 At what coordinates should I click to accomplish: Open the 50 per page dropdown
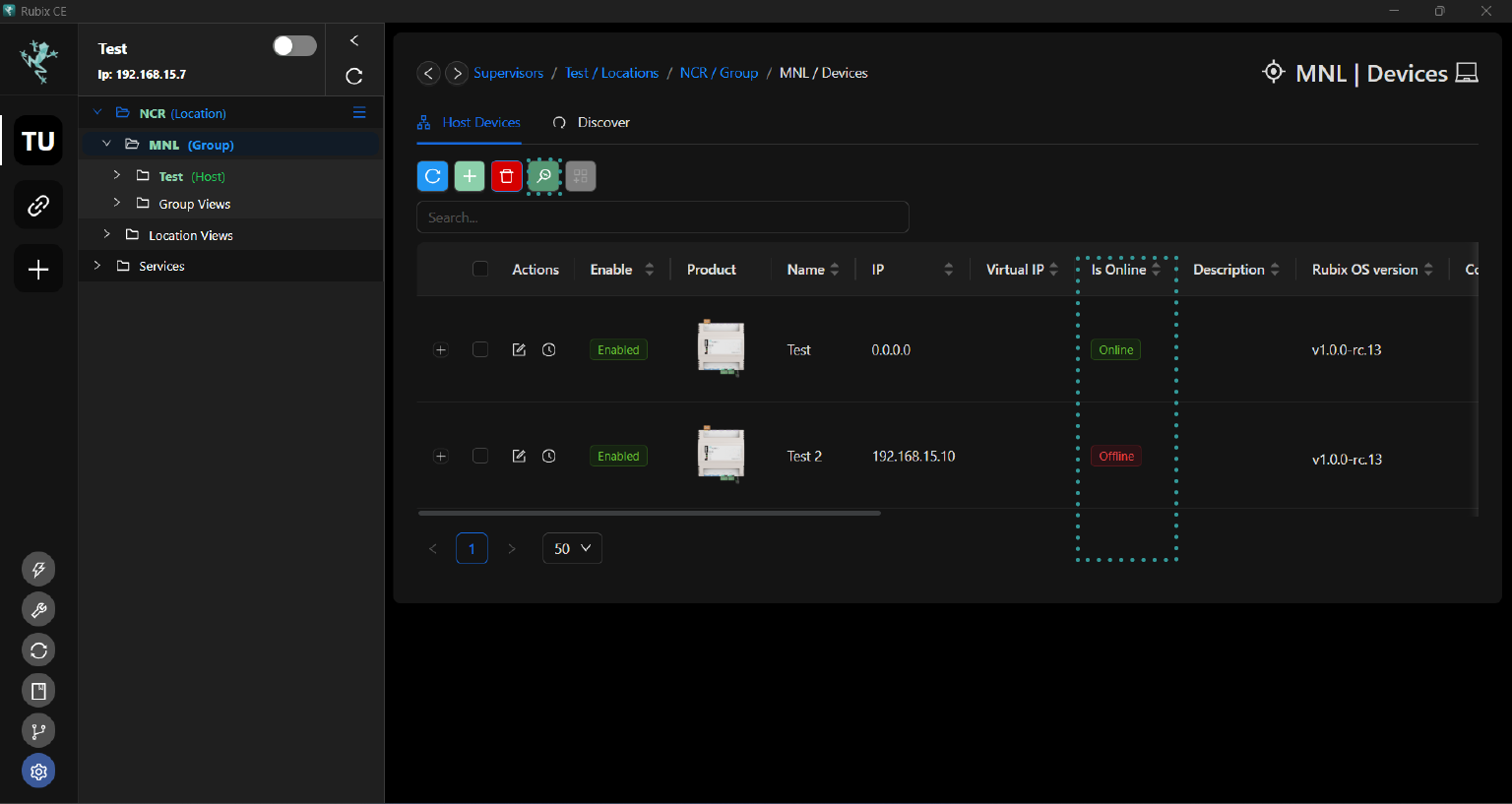pyautogui.click(x=572, y=548)
